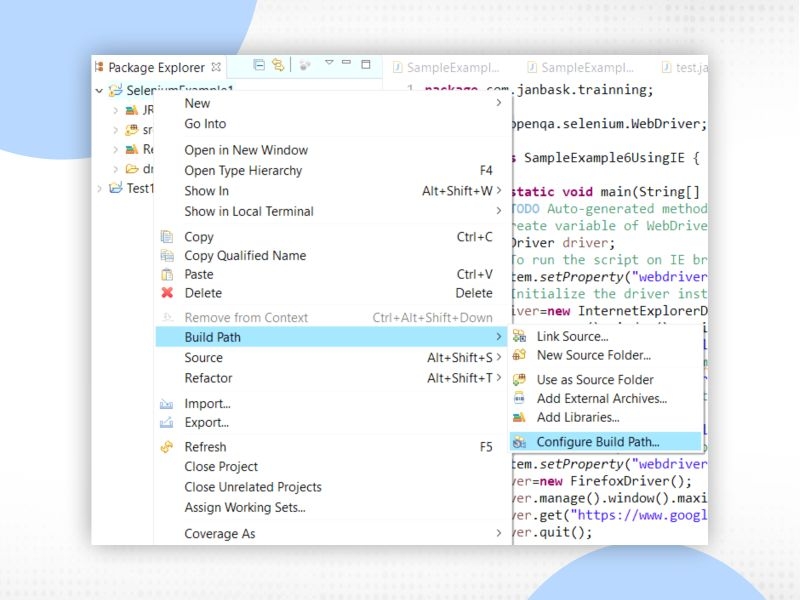Viewport: 800px width, 600px height.
Task: Select Open Type Hierarchy from the menu
Action: [245, 171]
